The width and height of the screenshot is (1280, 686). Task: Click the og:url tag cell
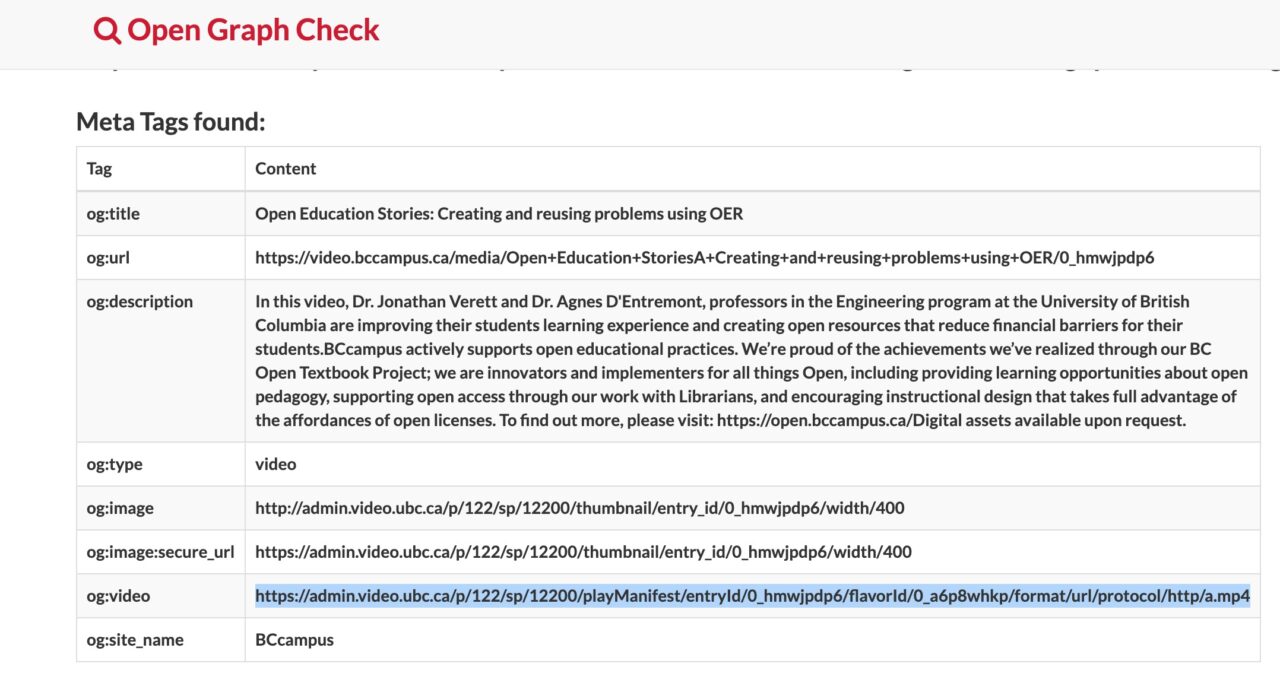(161, 257)
